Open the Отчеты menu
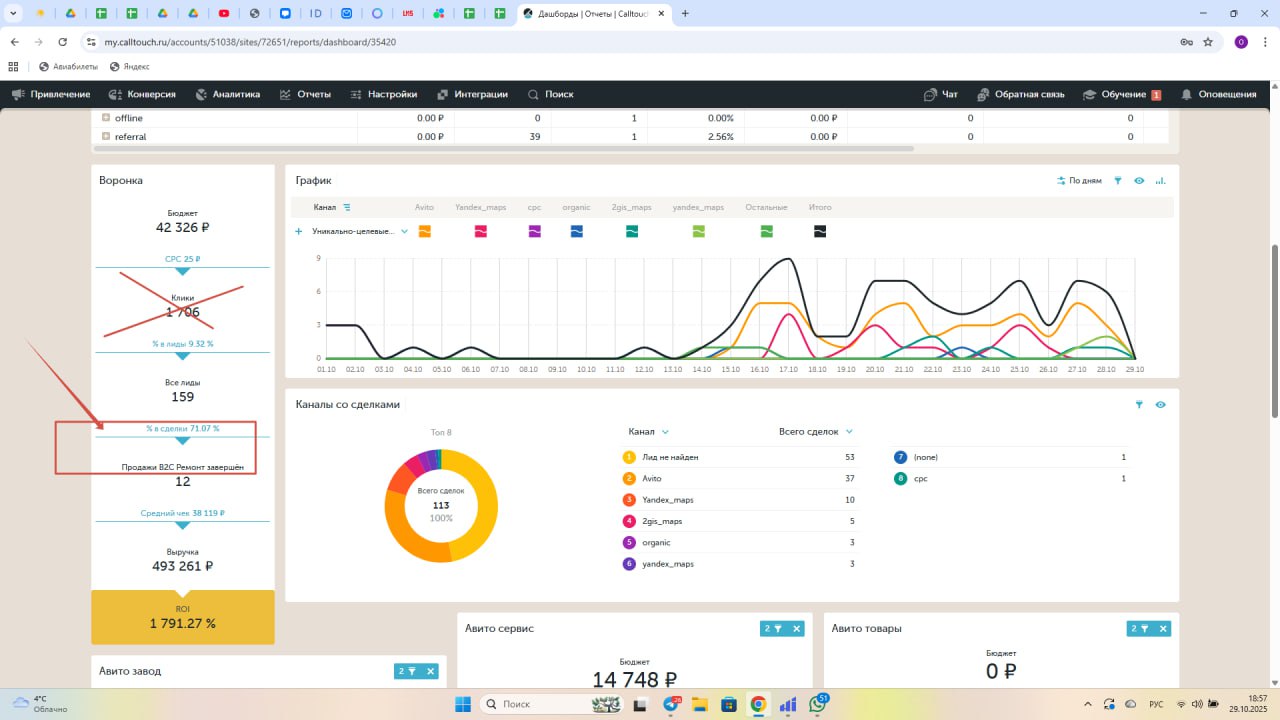This screenshot has height=720, width=1280. (x=305, y=94)
